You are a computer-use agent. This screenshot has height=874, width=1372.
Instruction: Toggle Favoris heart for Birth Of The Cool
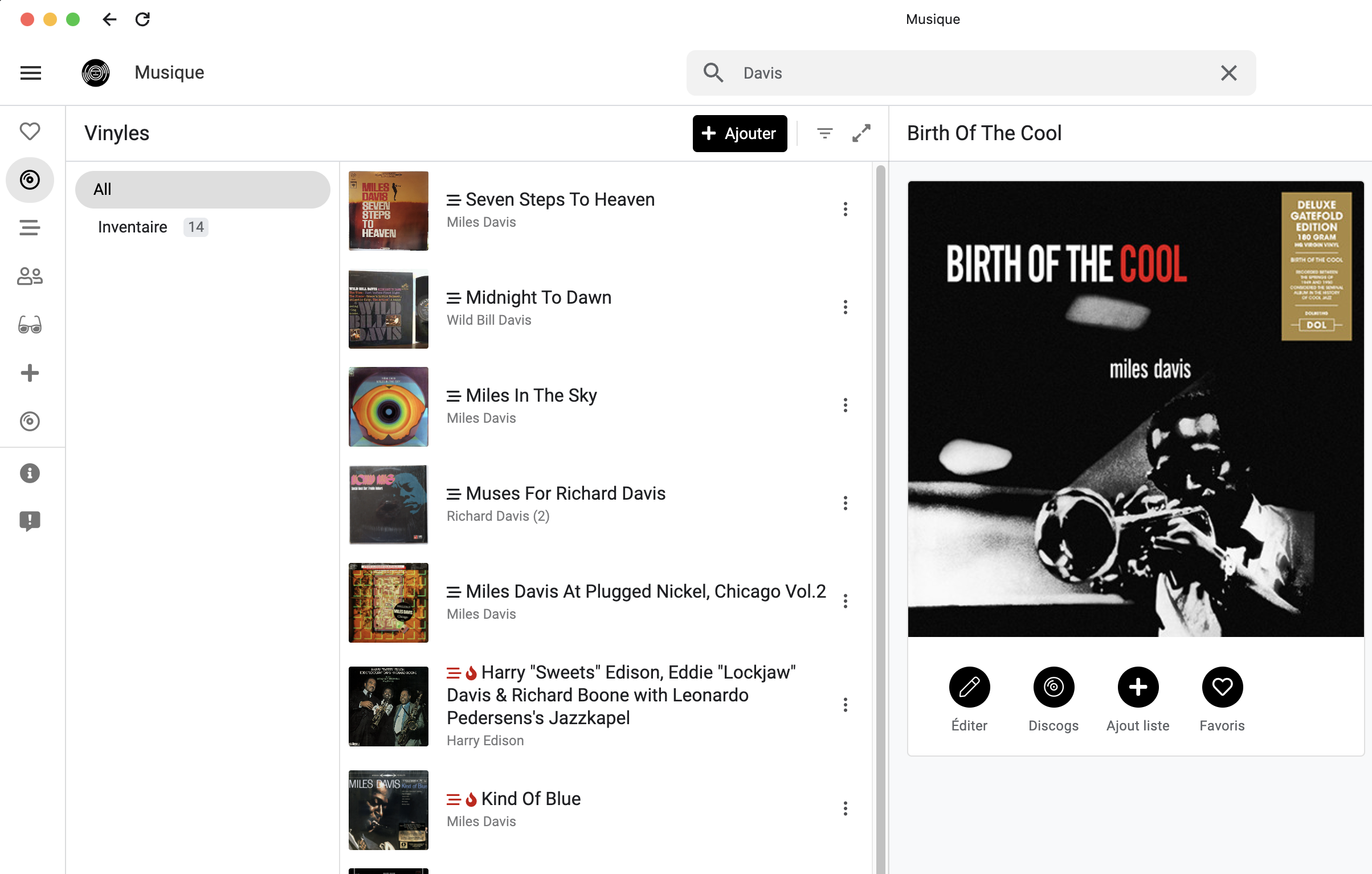click(1222, 687)
